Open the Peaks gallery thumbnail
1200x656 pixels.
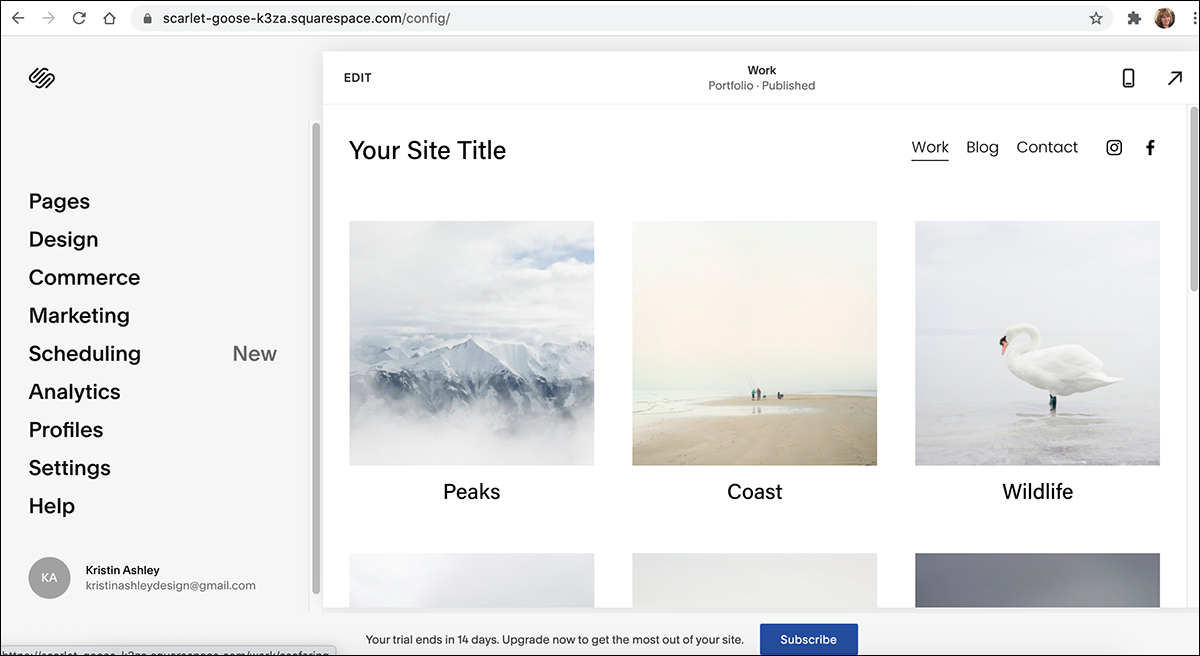point(471,343)
